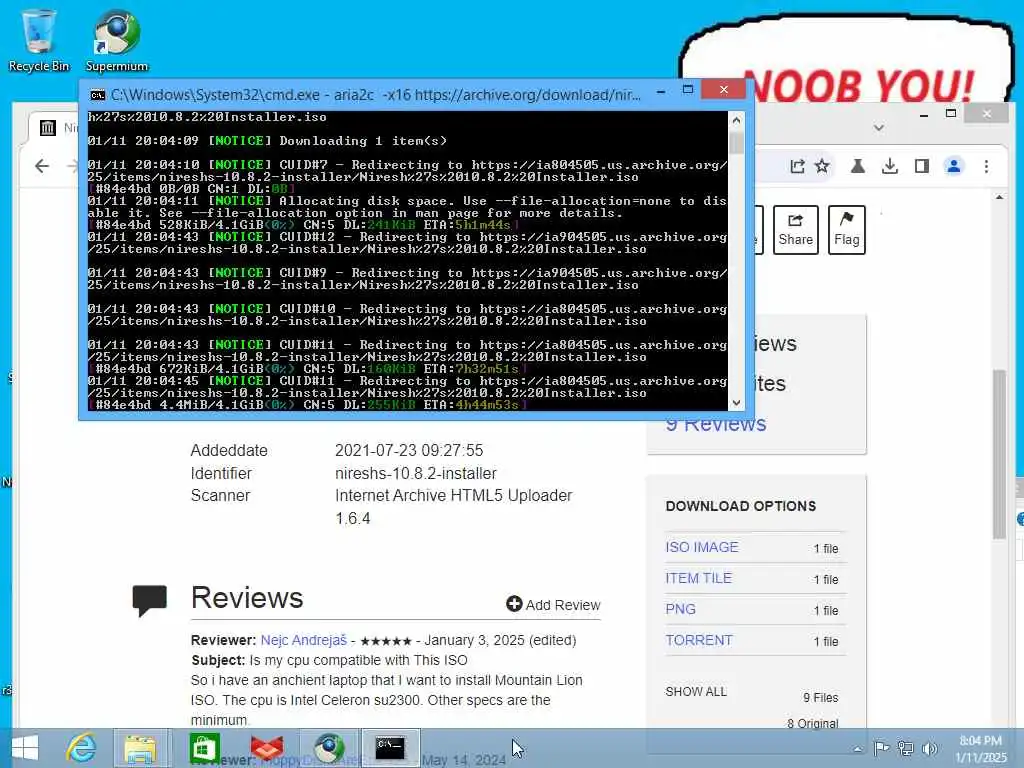
Task: Open the browser downloads icon
Action: 889,167
